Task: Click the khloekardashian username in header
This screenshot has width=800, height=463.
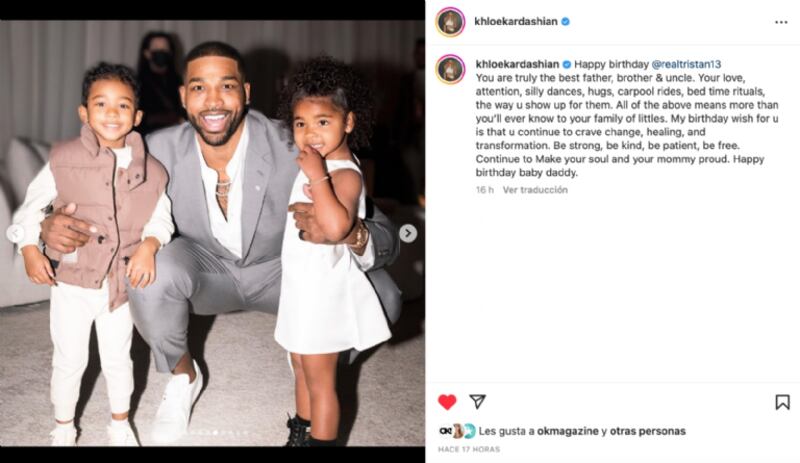Action: point(516,21)
